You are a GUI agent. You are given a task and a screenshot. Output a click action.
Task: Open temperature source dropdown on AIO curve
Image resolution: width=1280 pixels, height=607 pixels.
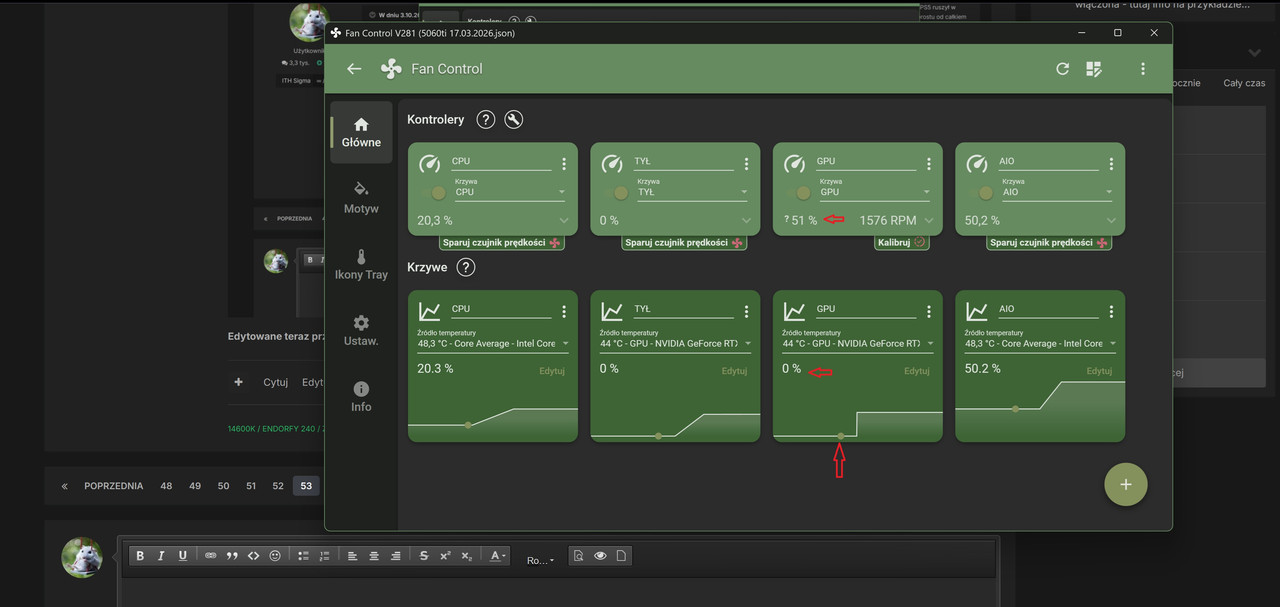coord(1040,340)
